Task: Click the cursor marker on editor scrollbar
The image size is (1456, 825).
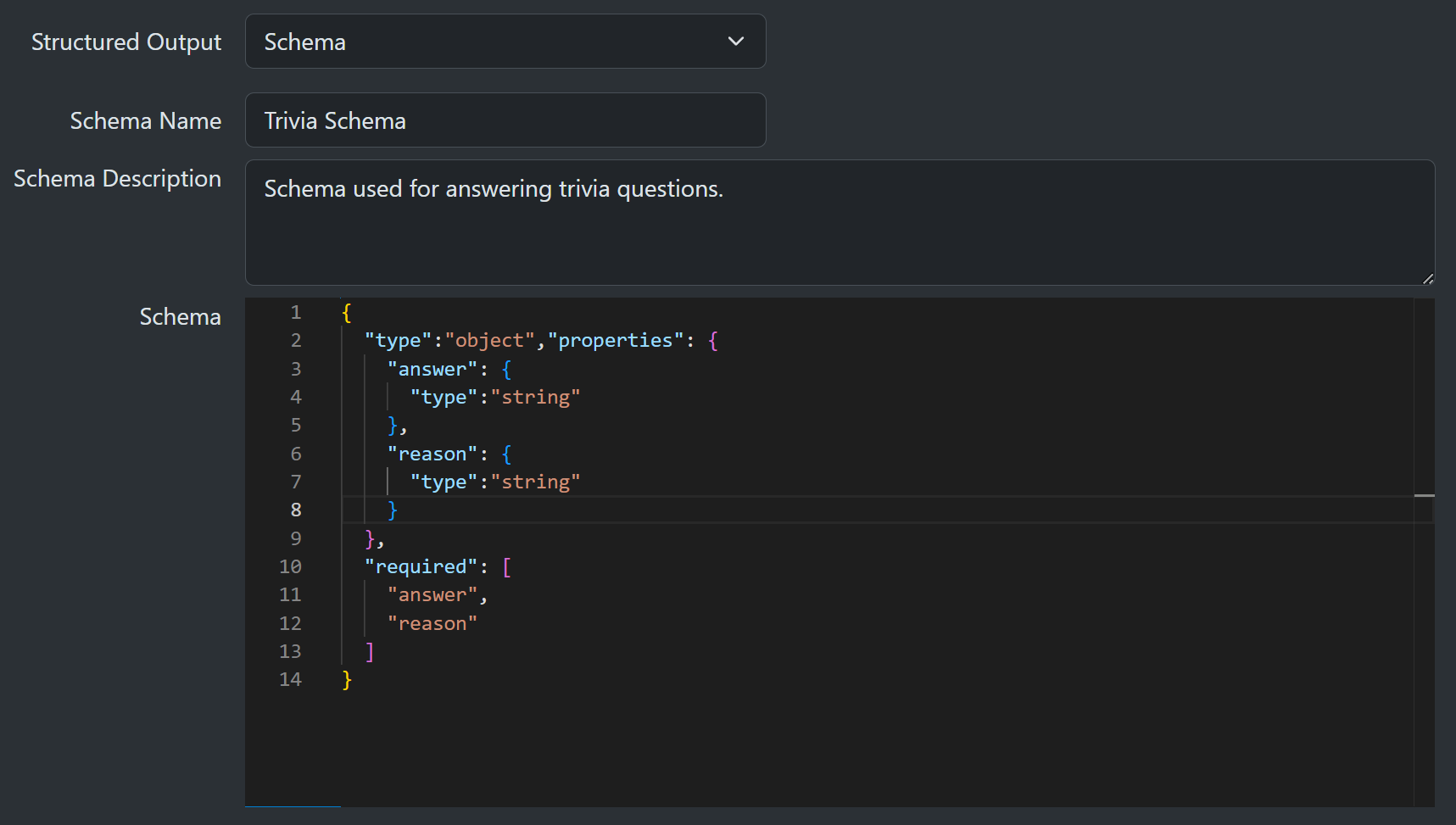Action: (1424, 495)
